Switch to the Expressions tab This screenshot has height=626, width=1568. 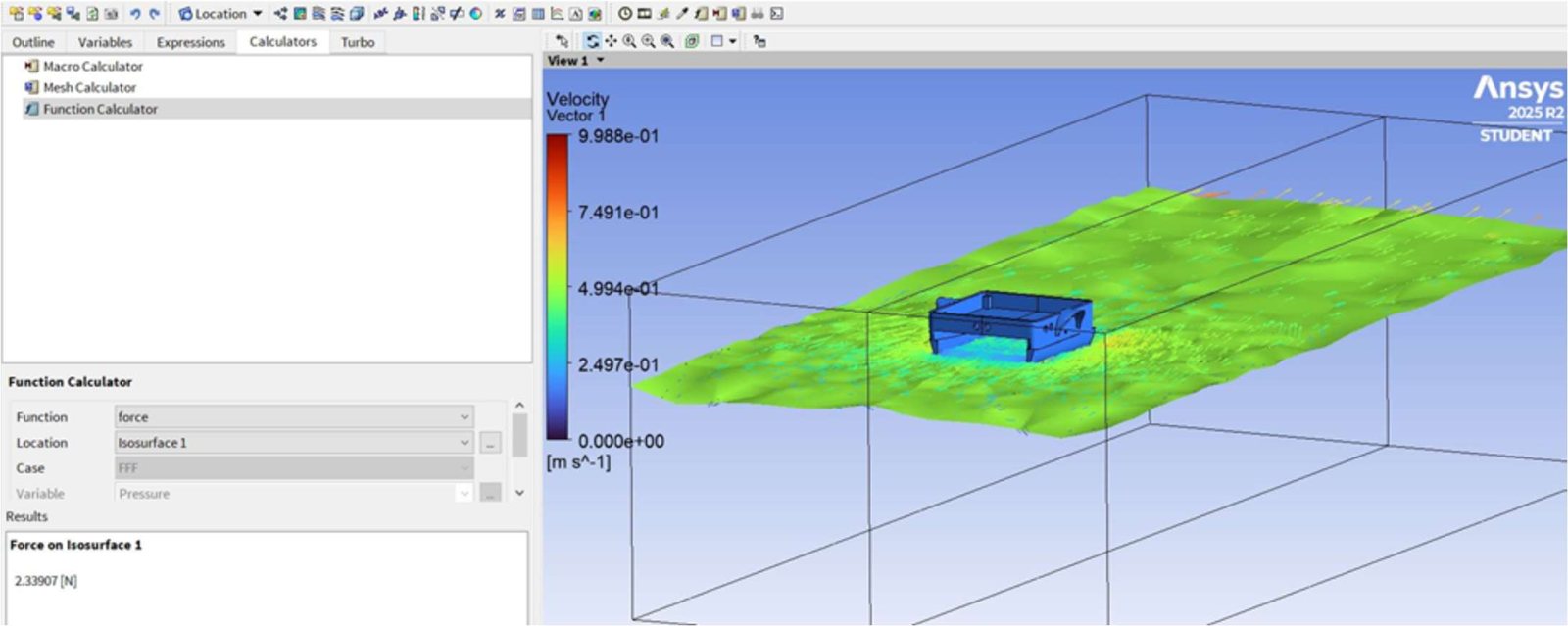[x=191, y=42]
